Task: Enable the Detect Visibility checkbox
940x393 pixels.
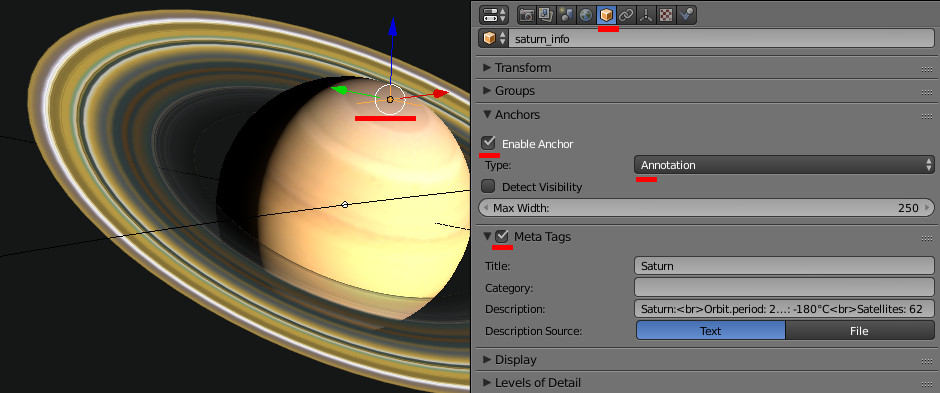Action: click(x=489, y=186)
